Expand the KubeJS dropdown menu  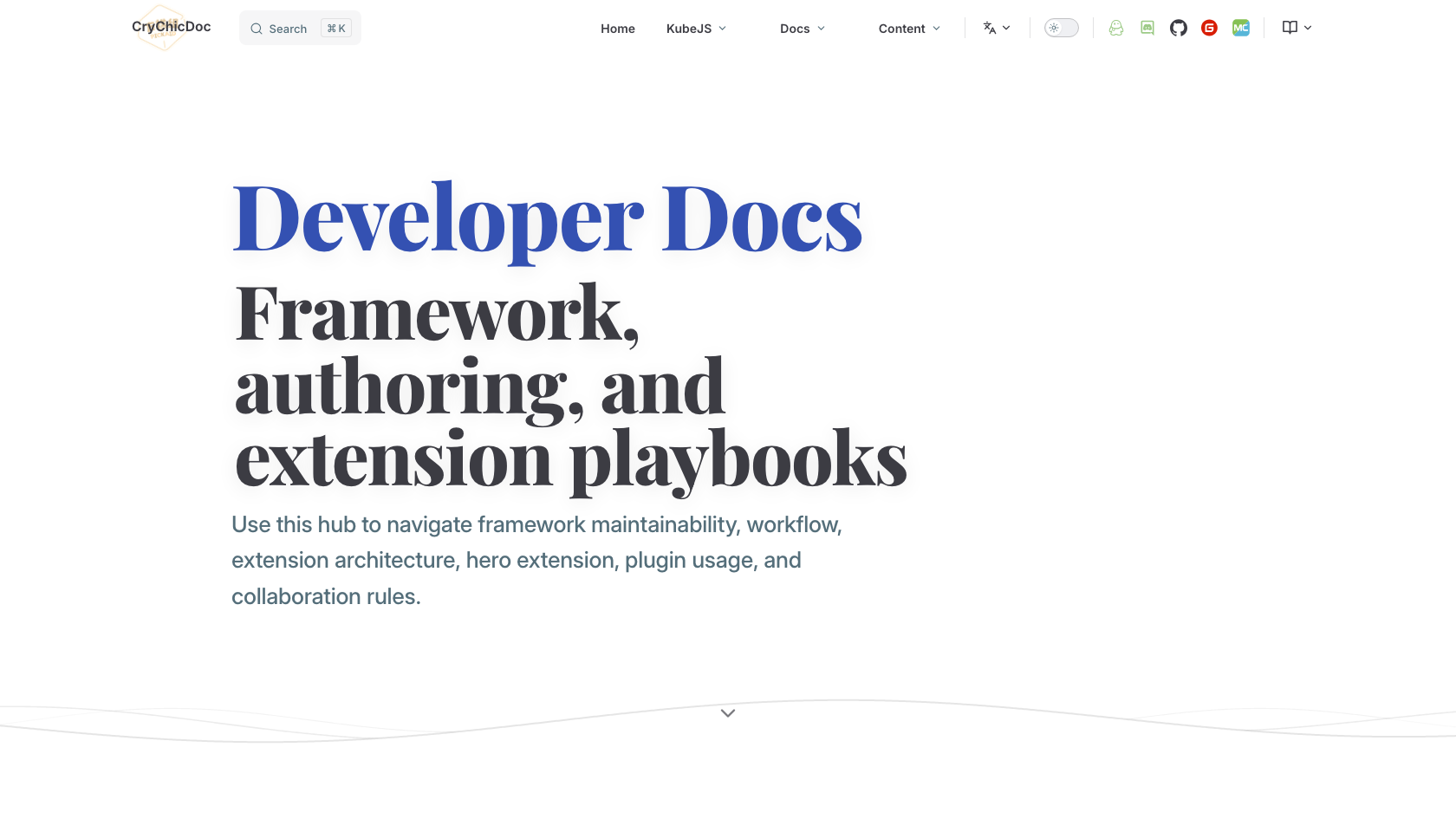click(x=696, y=29)
